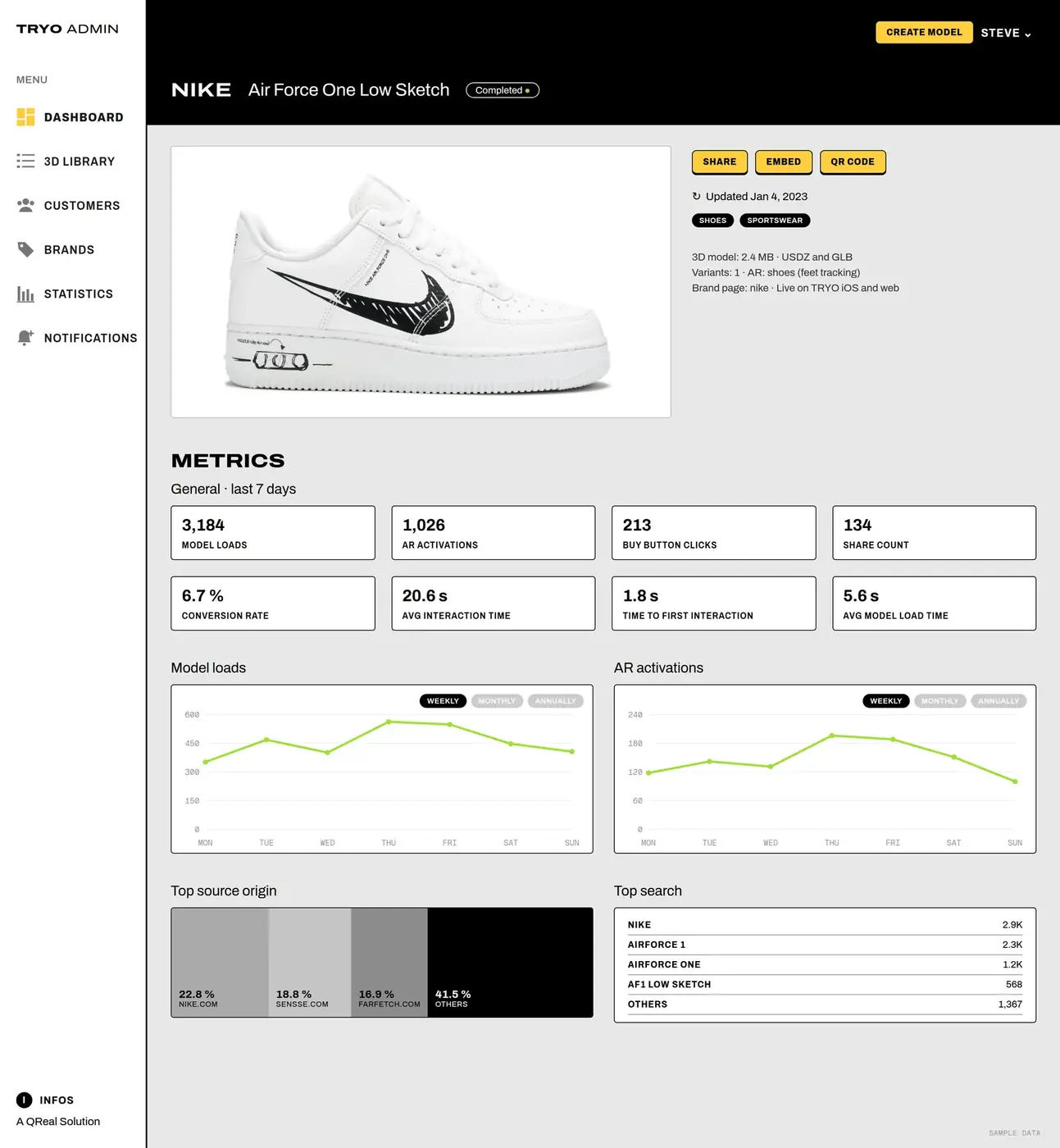Click the Model Loads 3,184 card

click(x=273, y=533)
